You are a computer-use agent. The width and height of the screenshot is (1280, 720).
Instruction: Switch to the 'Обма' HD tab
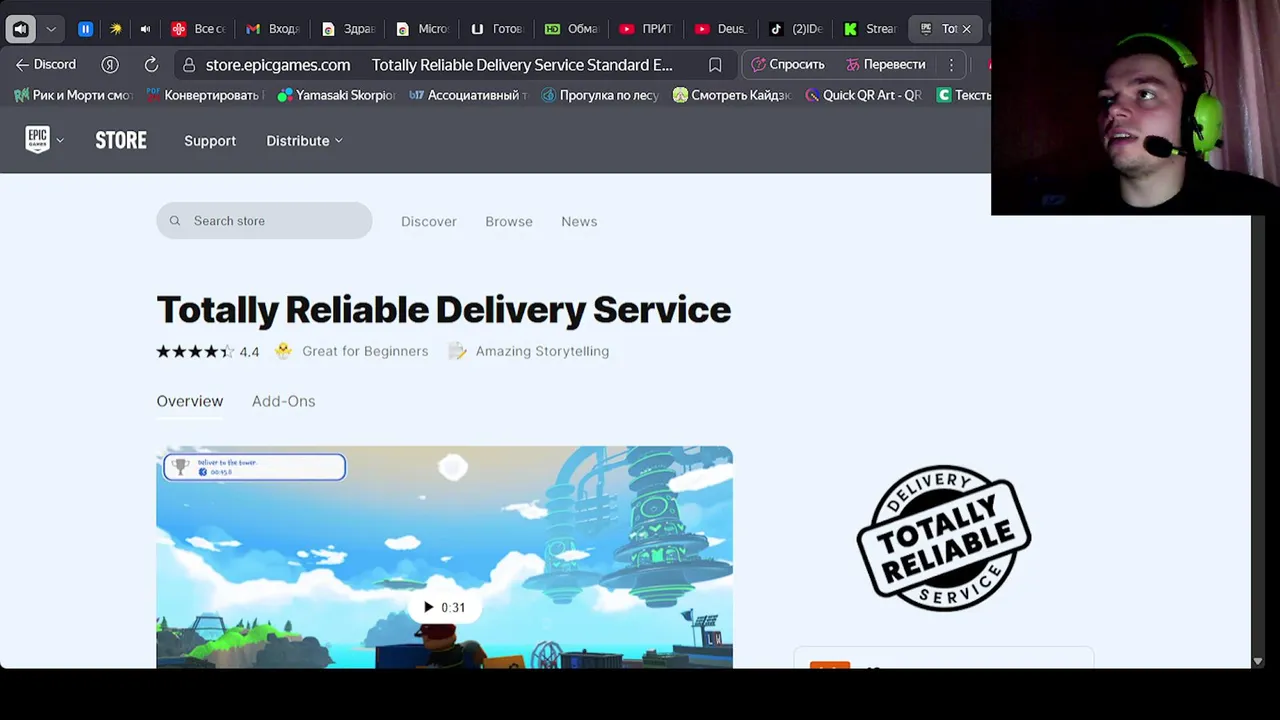point(572,29)
